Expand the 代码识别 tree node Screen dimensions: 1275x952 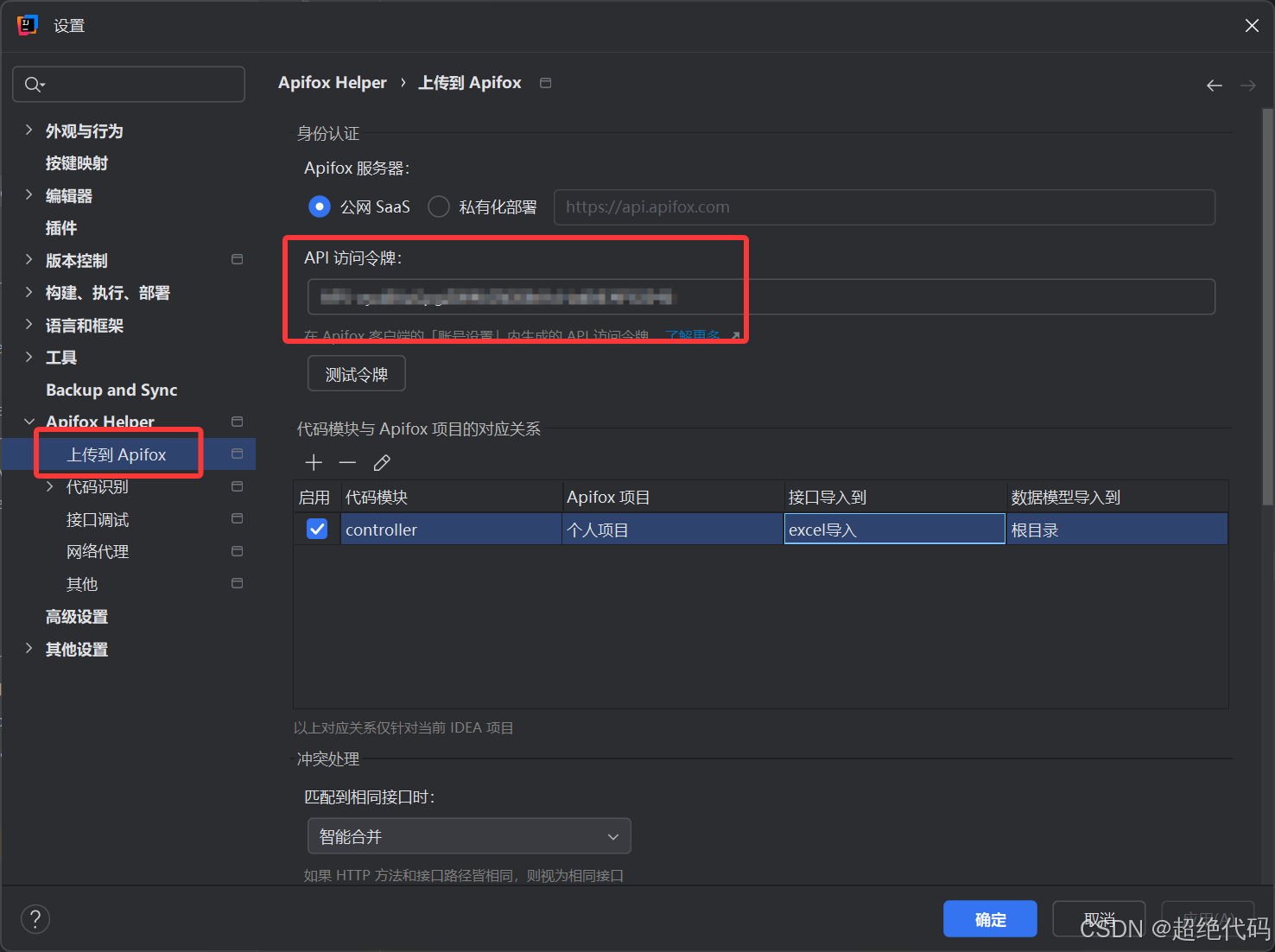[x=49, y=487]
